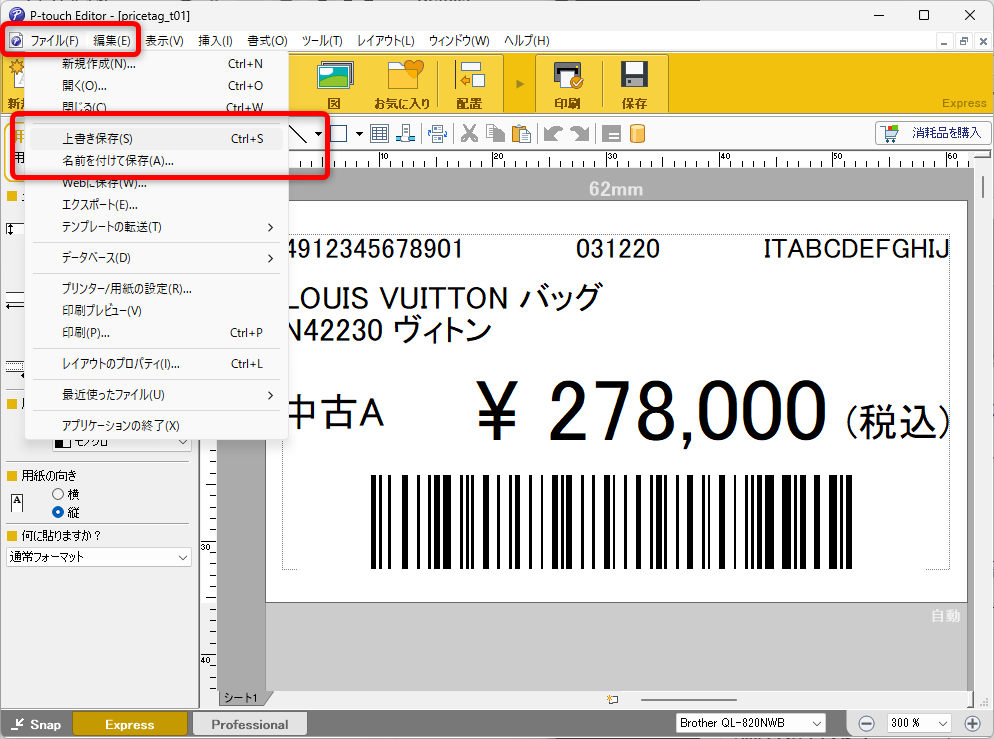Open the Favorites (お気に入り) folder icon
The image size is (994, 739).
pyautogui.click(x=402, y=82)
